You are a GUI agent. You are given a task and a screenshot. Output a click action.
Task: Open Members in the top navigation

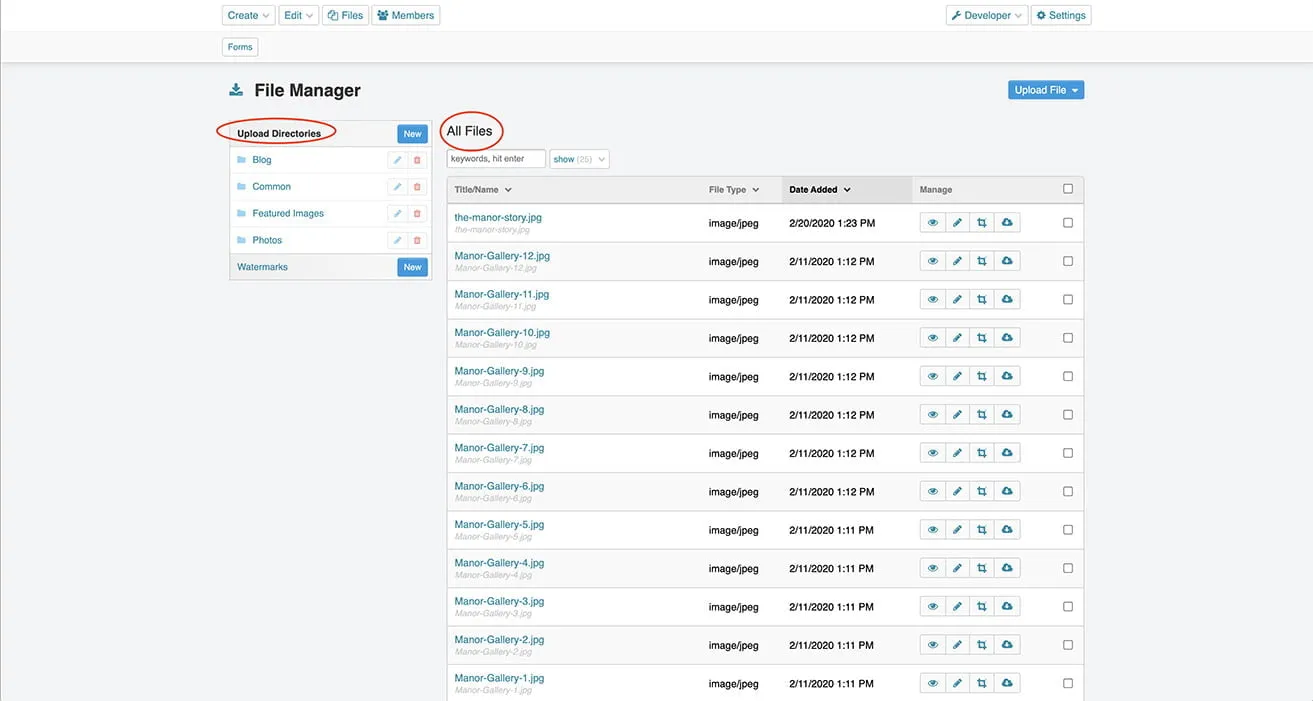[406, 15]
